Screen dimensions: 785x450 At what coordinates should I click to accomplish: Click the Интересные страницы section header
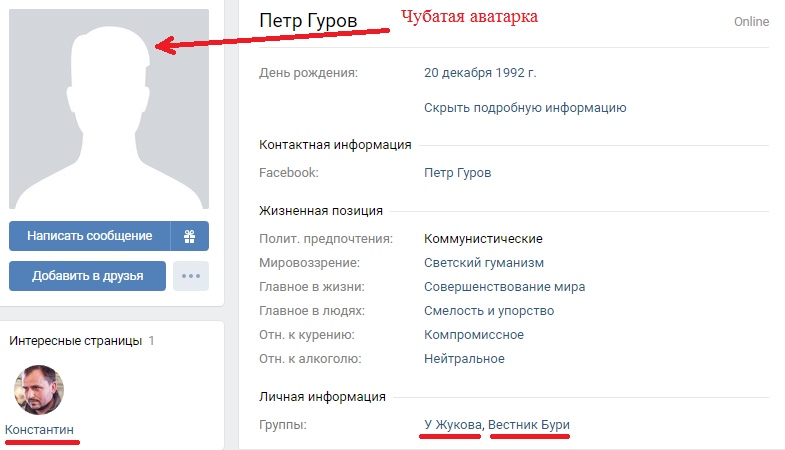coord(76,341)
